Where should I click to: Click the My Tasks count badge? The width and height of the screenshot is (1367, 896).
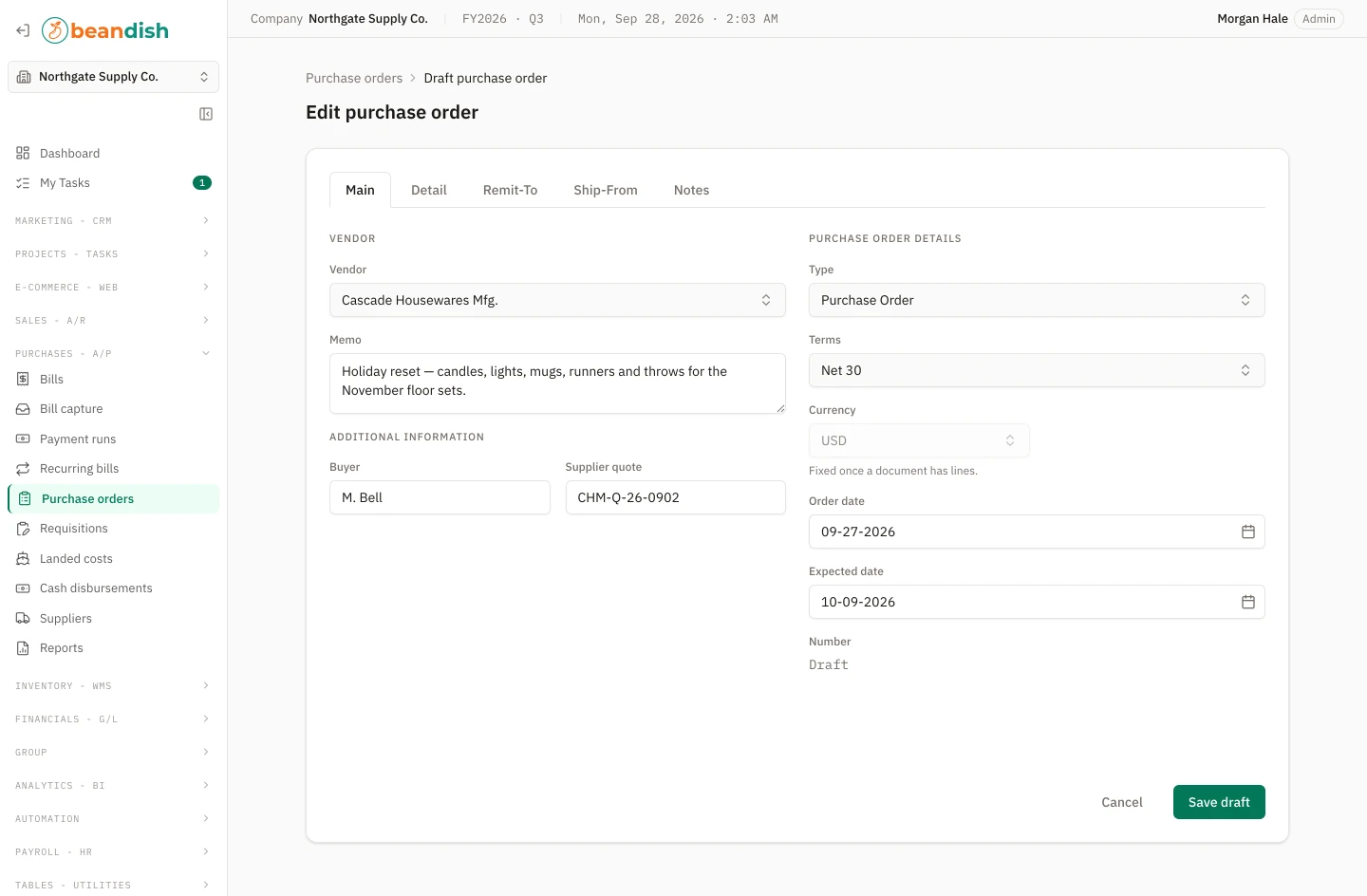202,183
